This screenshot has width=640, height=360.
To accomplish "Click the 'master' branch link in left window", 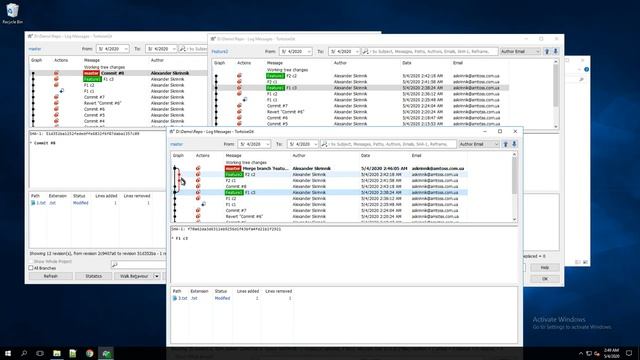I will pyautogui.click(x=35, y=49).
